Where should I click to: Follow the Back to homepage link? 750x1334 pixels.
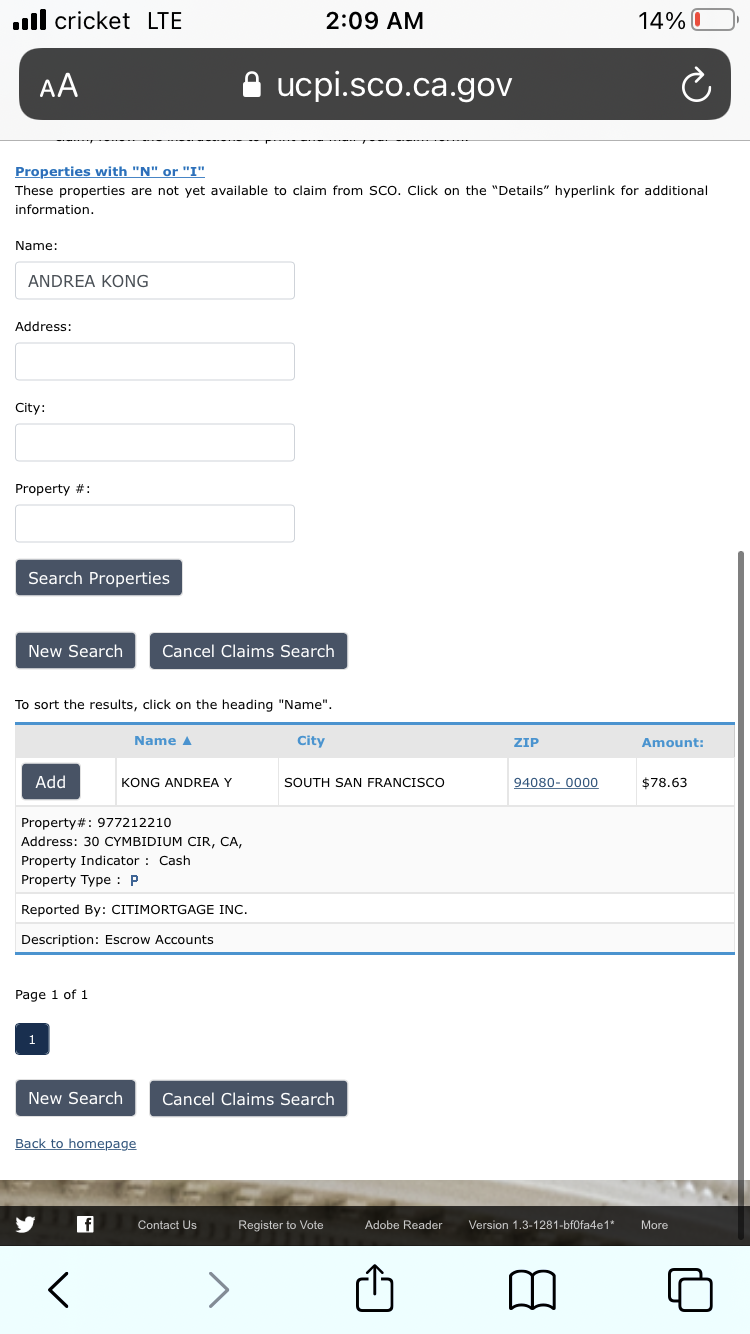click(x=76, y=1143)
